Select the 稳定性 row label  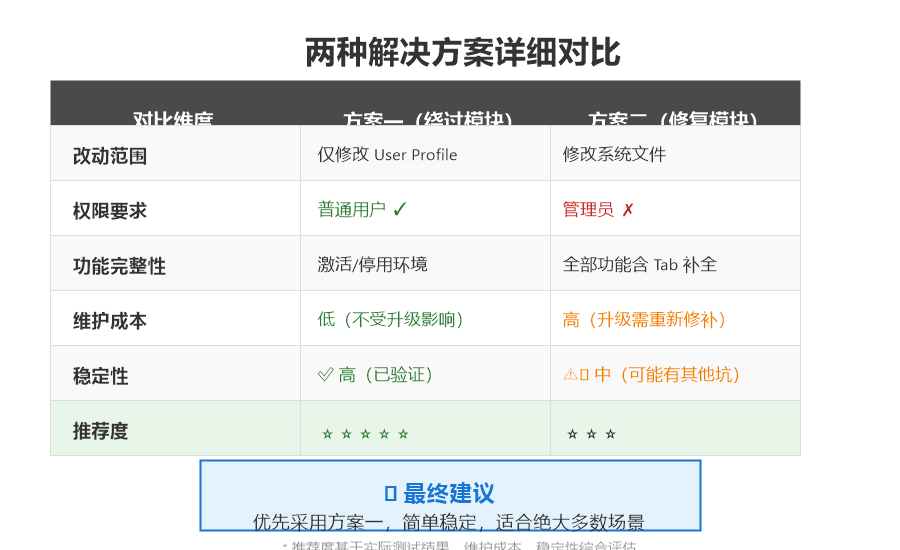(100, 376)
